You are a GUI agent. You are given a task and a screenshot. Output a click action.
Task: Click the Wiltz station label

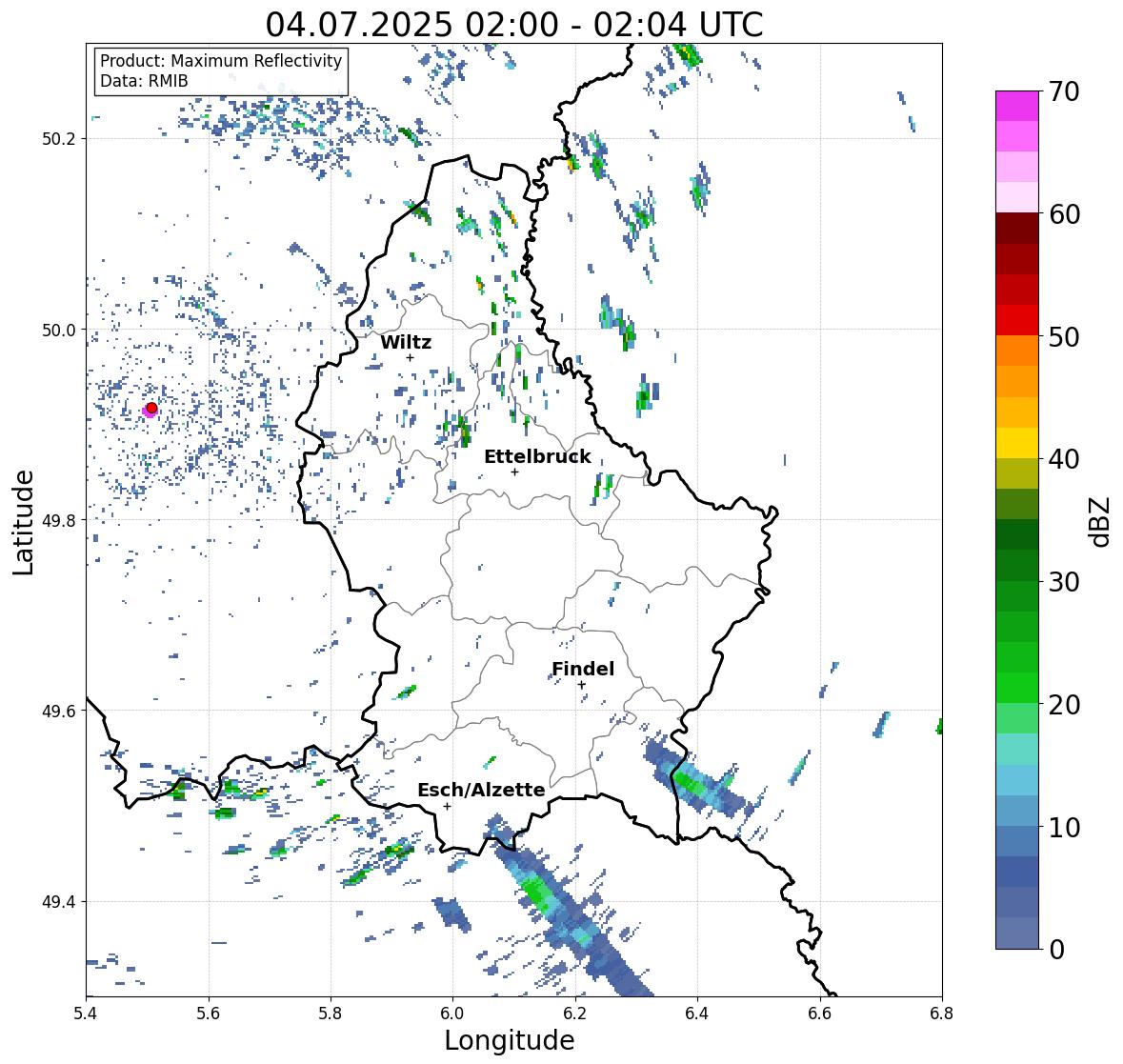406,342
